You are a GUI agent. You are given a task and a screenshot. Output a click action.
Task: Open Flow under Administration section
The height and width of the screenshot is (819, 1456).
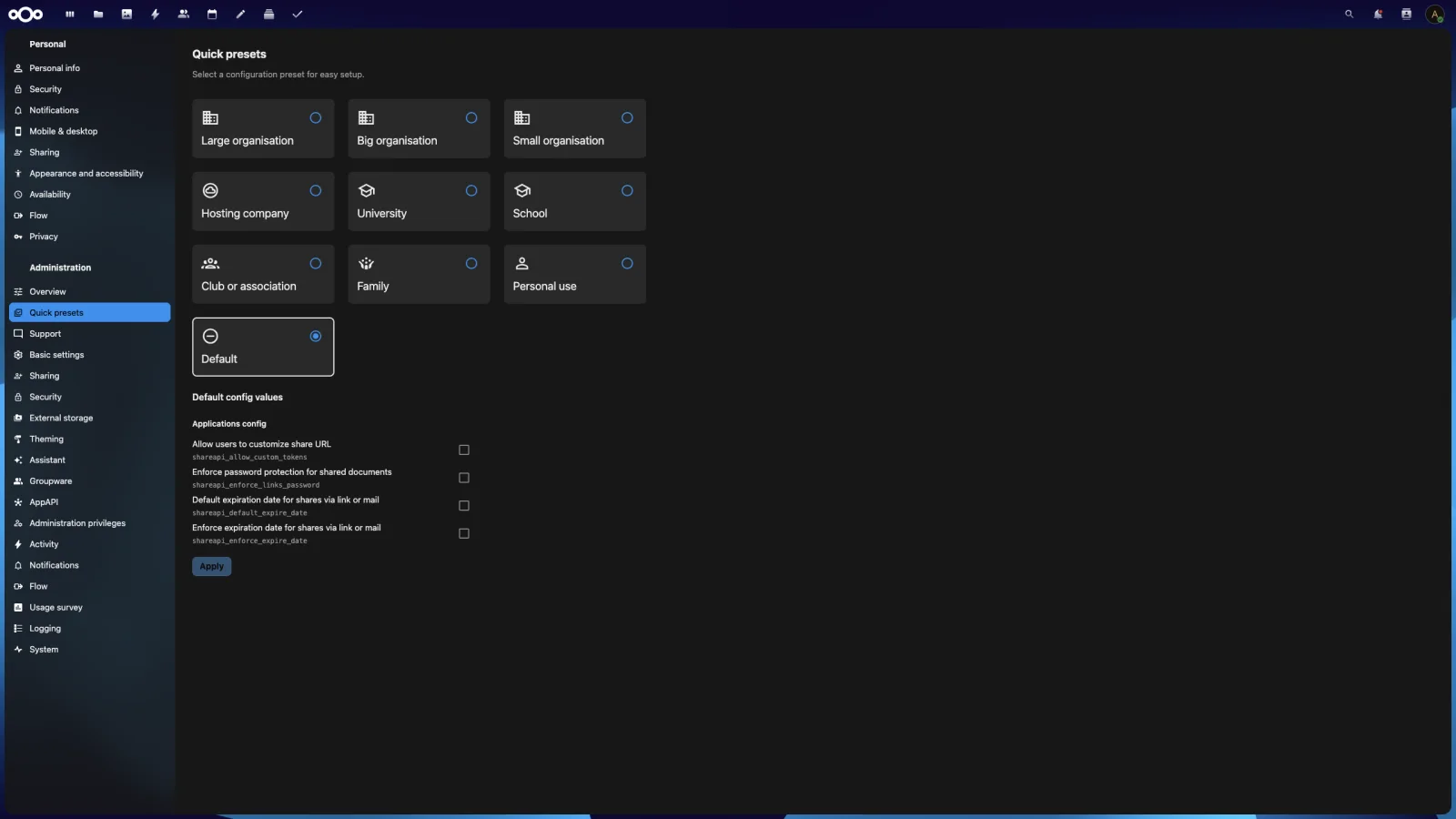(89, 586)
